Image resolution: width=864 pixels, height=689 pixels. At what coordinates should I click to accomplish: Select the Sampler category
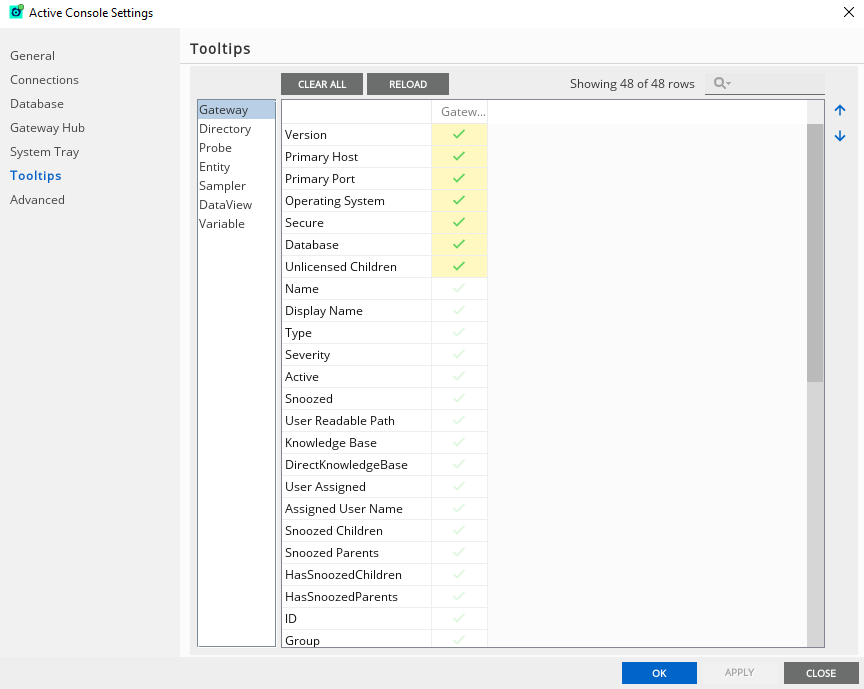222,186
